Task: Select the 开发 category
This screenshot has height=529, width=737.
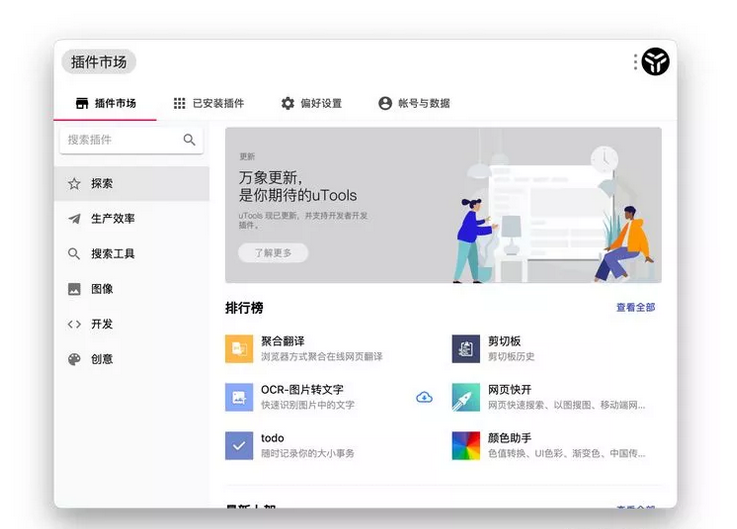Action: [132, 324]
